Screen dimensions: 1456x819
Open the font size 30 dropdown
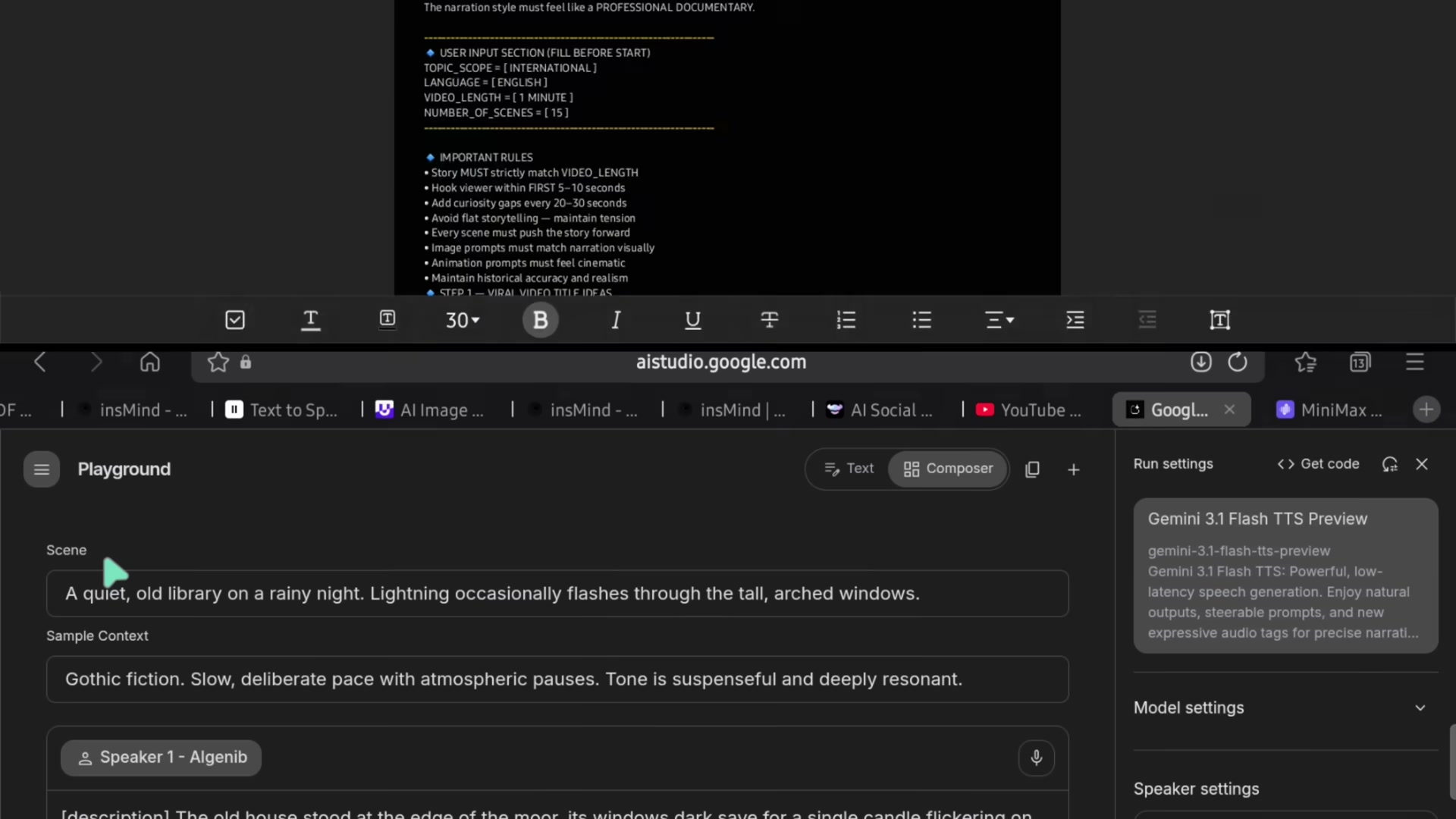(x=463, y=320)
